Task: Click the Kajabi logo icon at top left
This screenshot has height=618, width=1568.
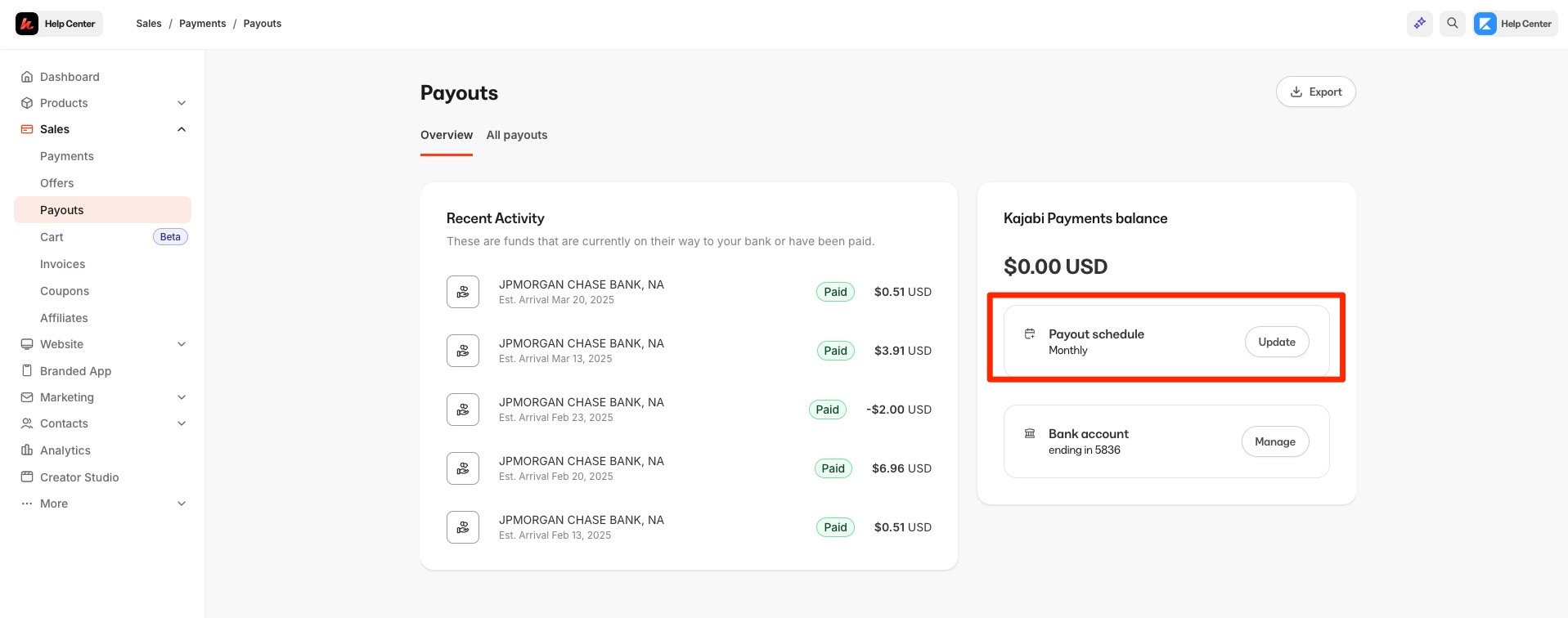Action: tap(27, 24)
